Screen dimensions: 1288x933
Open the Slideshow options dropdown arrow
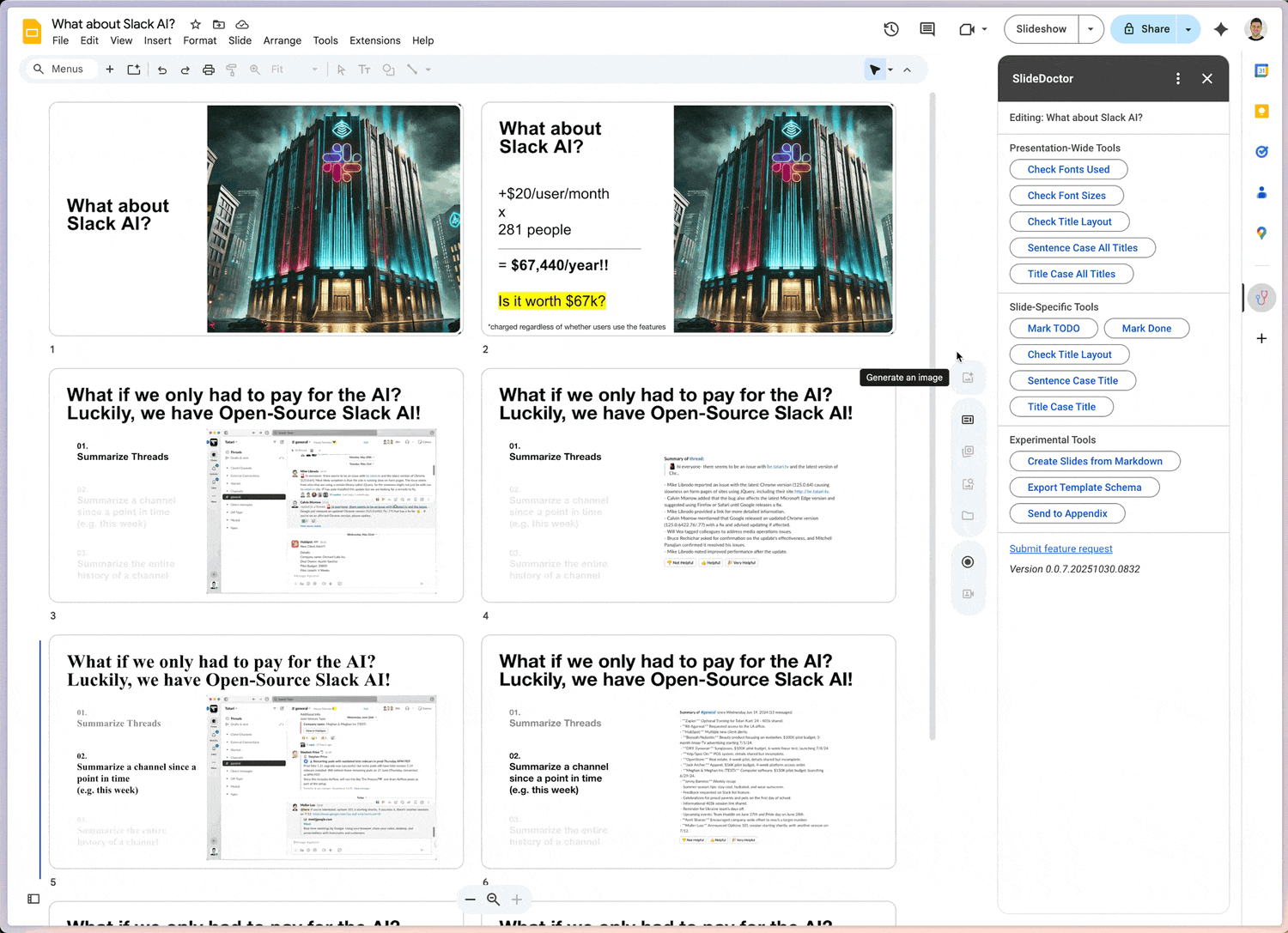click(x=1091, y=29)
